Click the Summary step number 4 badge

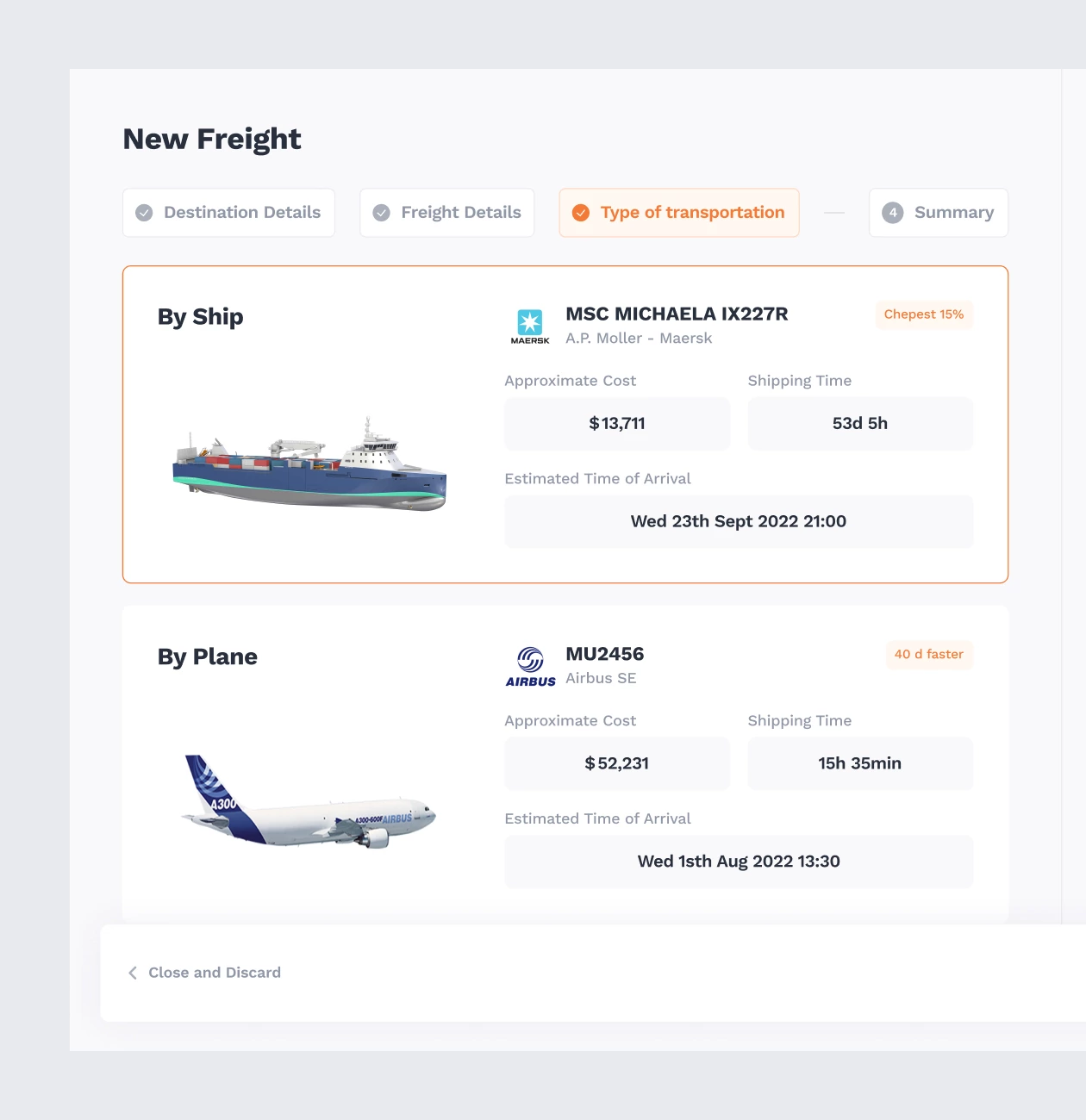tap(893, 213)
